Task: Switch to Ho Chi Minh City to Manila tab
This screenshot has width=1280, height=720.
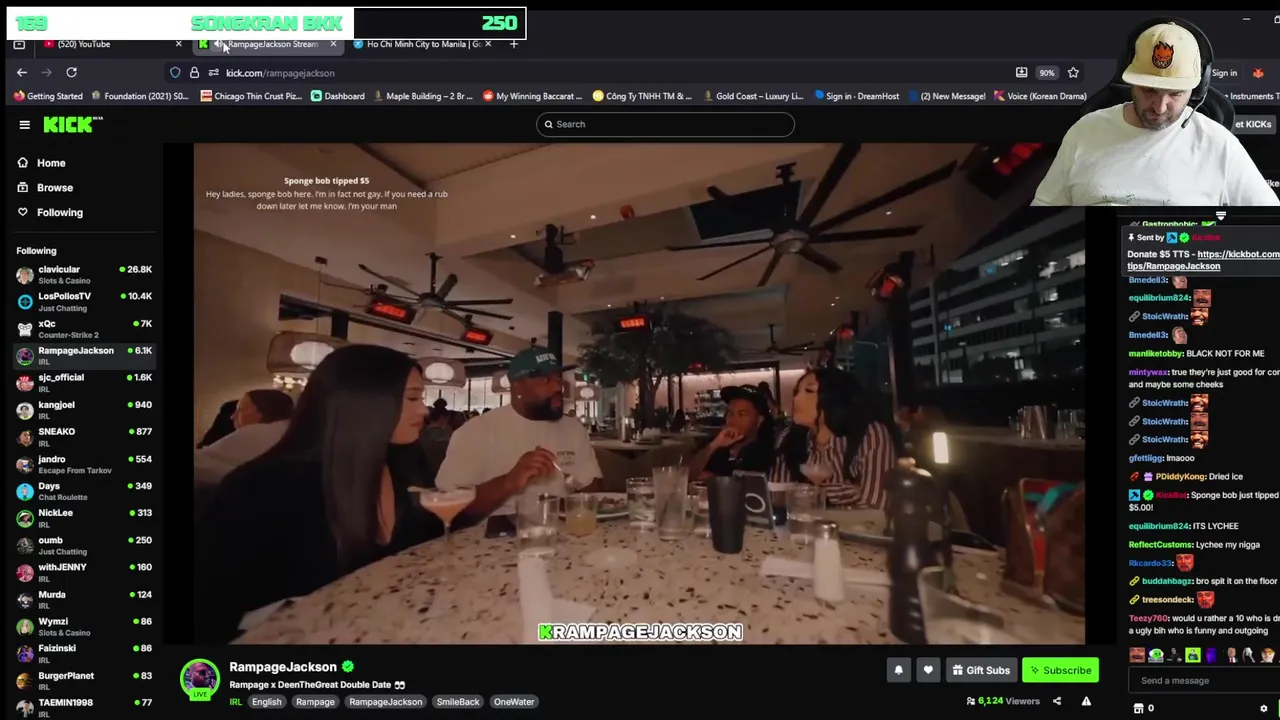Action: pyautogui.click(x=422, y=44)
